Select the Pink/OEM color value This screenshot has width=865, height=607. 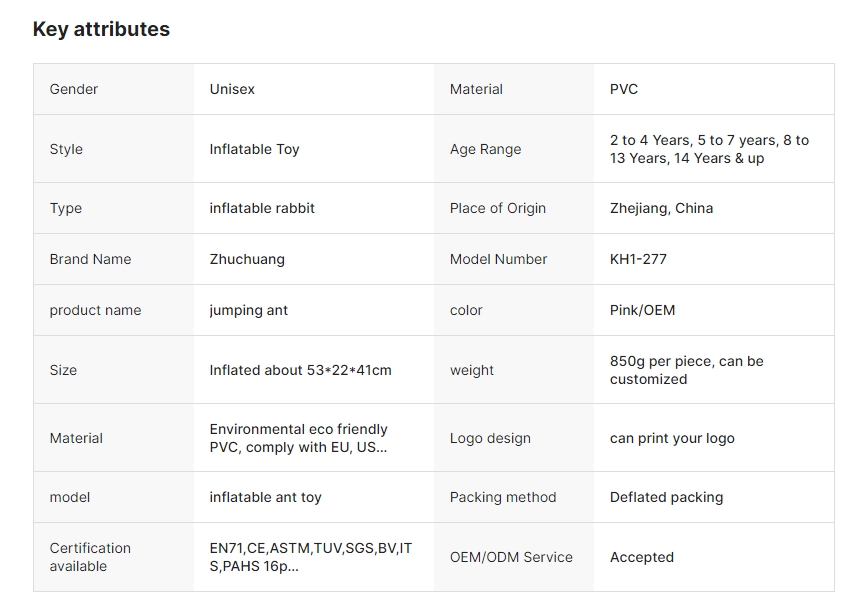[x=642, y=310]
